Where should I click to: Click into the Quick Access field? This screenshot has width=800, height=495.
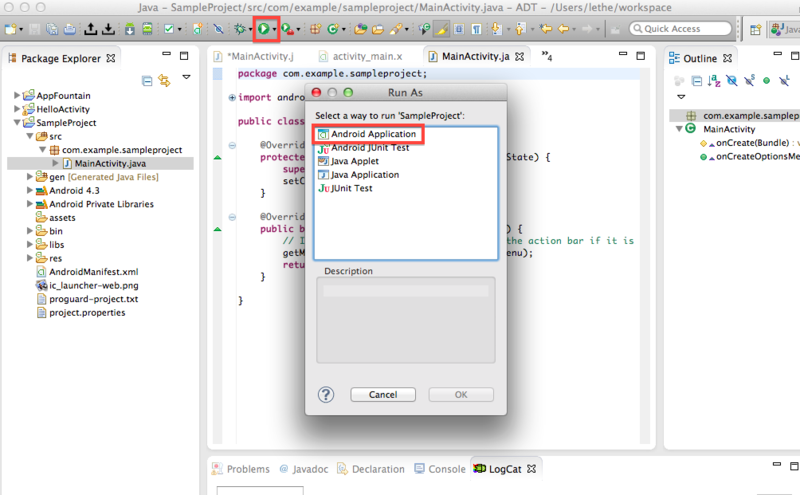[x=681, y=29]
